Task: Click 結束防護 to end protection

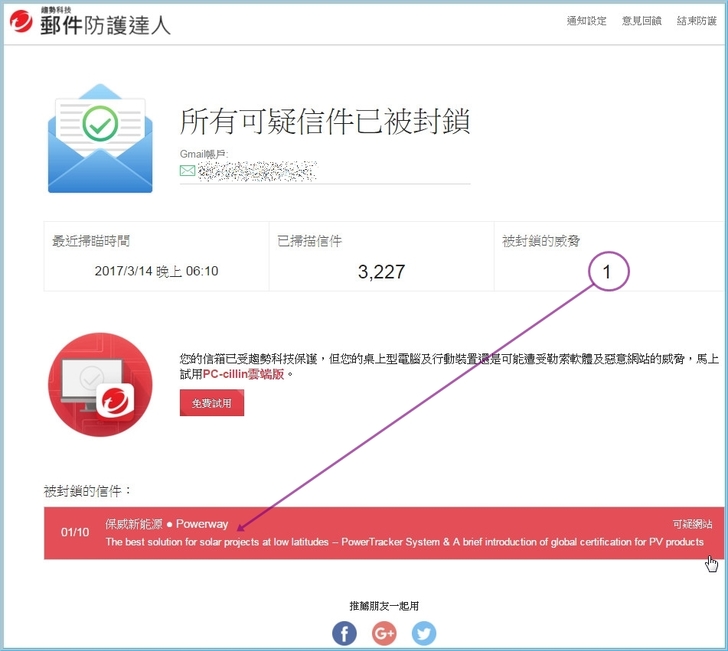Action: tap(696, 21)
